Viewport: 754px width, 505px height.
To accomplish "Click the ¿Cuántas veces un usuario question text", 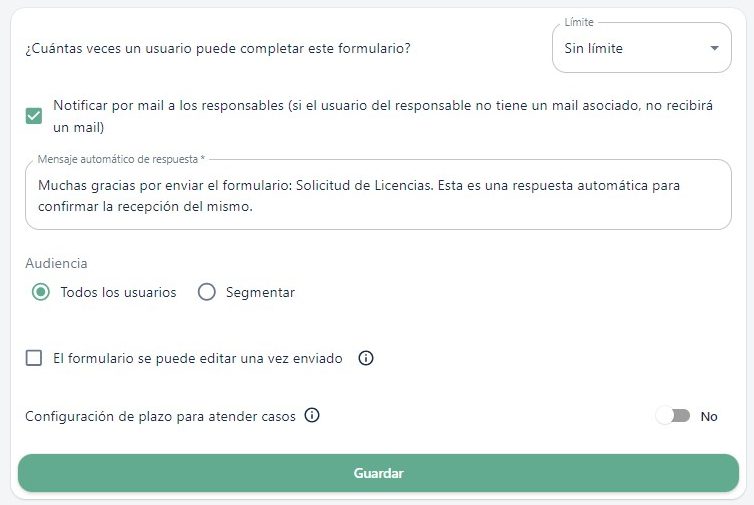I will point(218,49).
